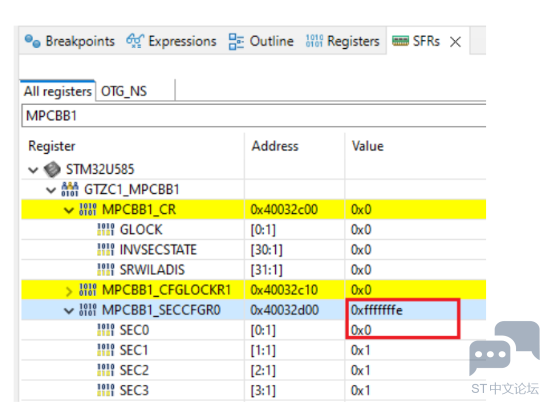Image resolution: width=548 pixels, height=404 pixels.
Task: Click the SEC1 bitfield icon
Action: tap(106, 350)
